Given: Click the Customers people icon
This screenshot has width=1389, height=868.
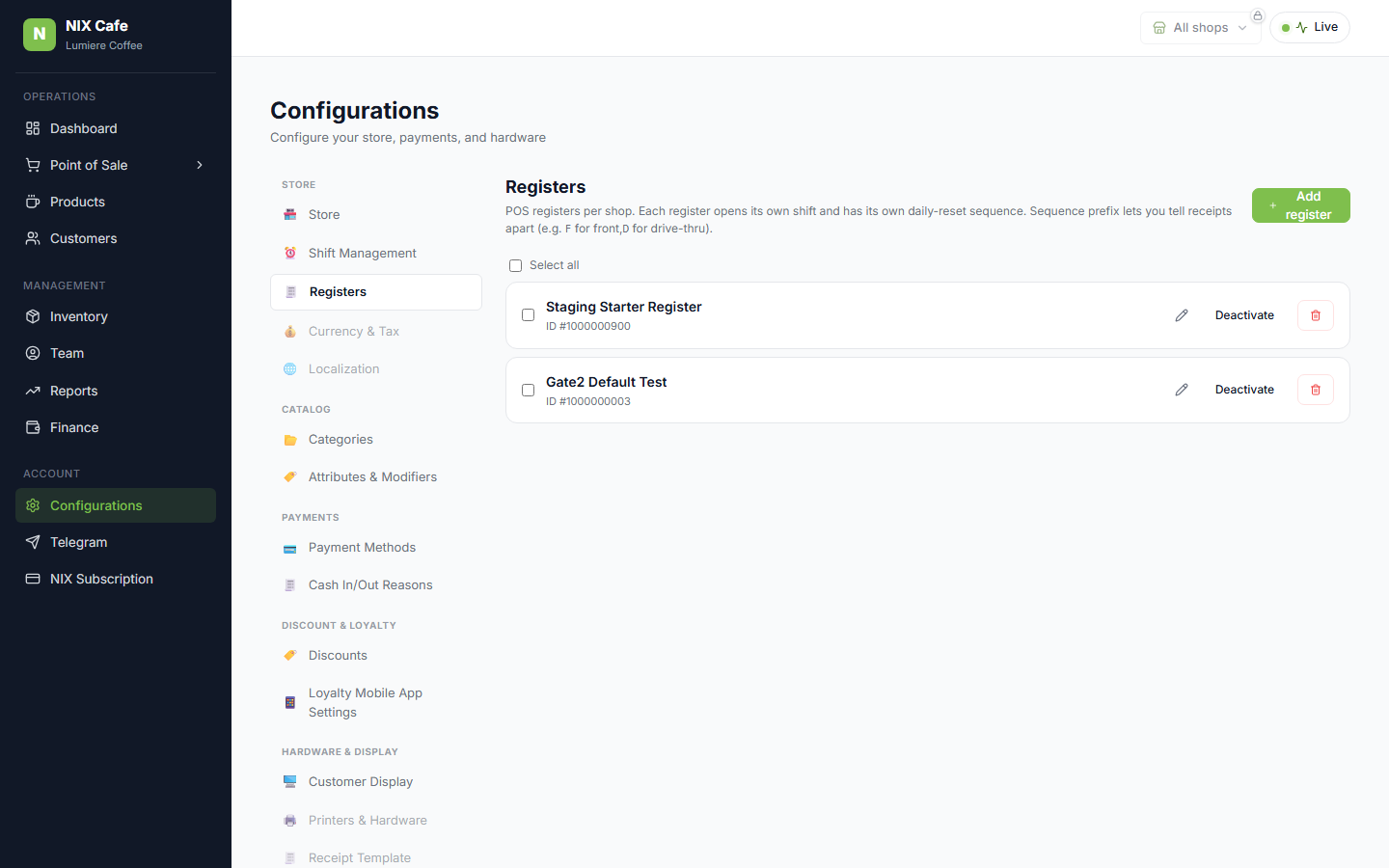Looking at the screenshot, I should pyautogui.click(x=33, y=238).
